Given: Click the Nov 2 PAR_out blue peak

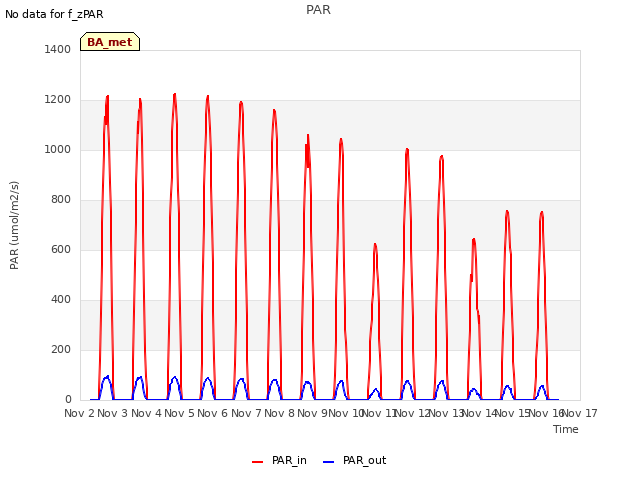Looking at the screenshot, I should [107, 377].
